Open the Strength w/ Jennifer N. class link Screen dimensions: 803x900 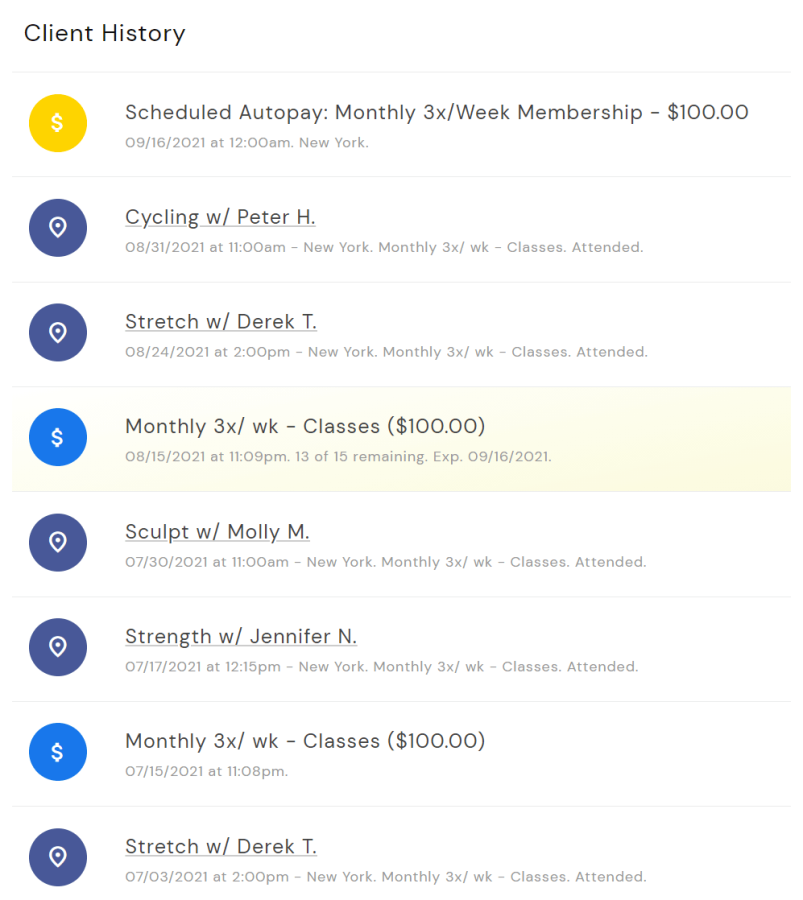point(241,637)
